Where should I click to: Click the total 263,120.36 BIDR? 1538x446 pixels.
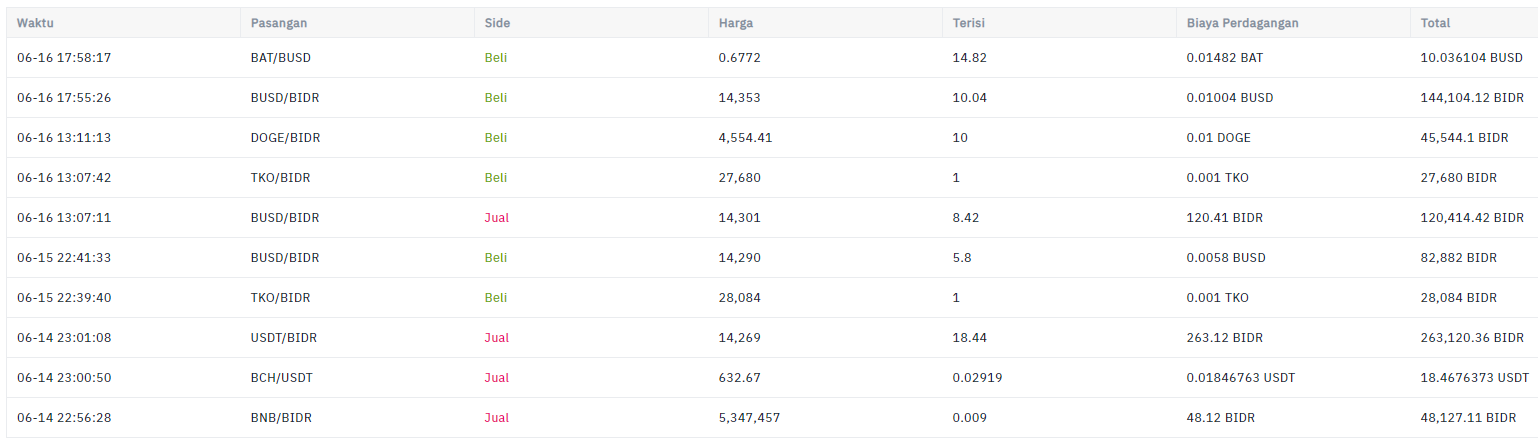pyautogui.click(x=1472, y=338)
